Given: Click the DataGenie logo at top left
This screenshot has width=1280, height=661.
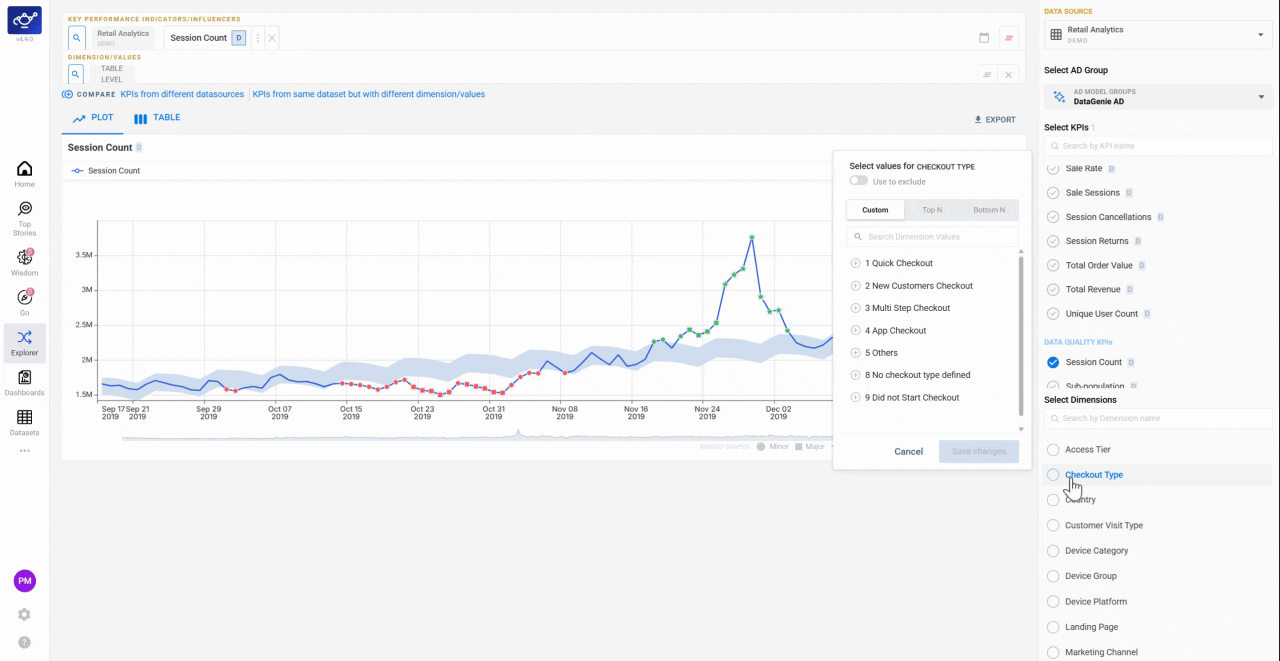Looking at the screenshot, I should pyautogui.click(x=24, y=20).
